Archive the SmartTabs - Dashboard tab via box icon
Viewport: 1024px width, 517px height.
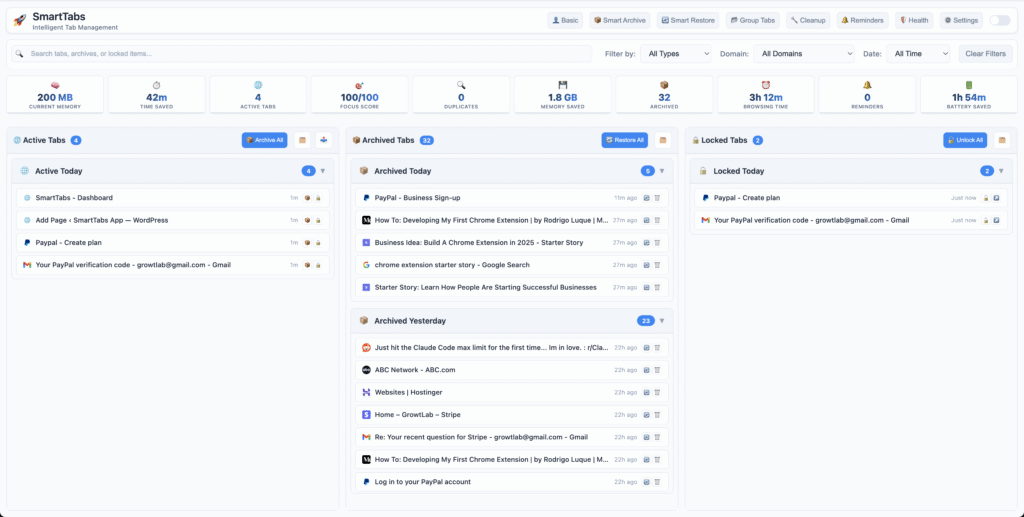pyautogui.click(x=307, y=198)
